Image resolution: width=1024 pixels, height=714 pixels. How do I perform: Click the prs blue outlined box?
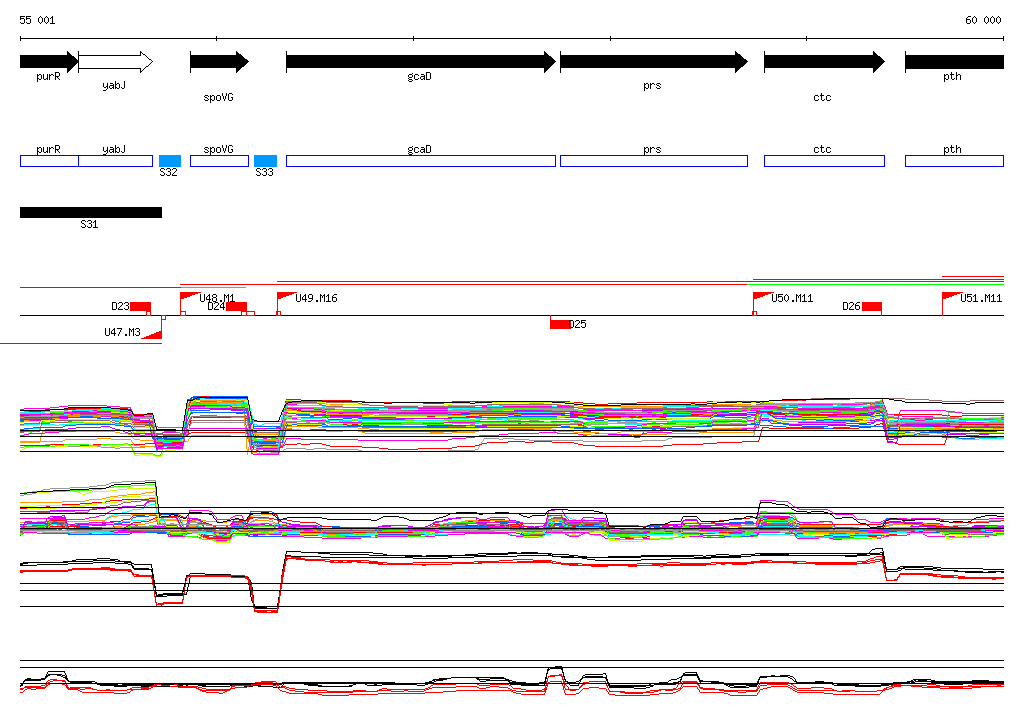coord(654,161)
